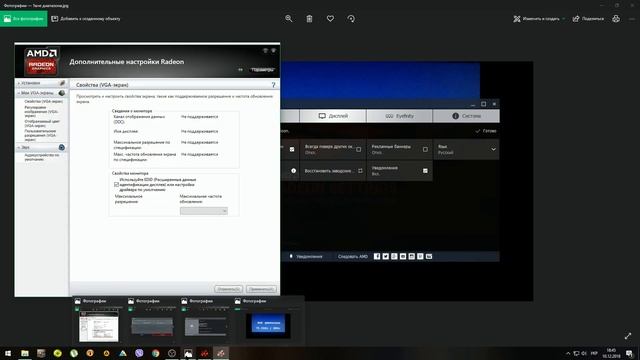
Task: Select Отображаемый цвет (VGA-экран) item
Action: pyautogui.click(x=42, y=124)
